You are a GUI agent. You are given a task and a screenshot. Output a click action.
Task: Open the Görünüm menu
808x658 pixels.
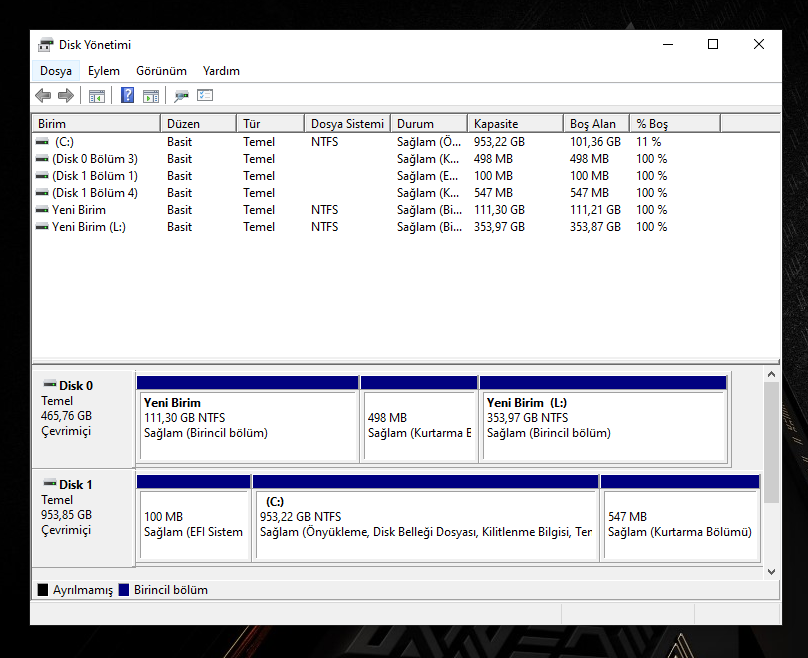[x=161, y=71]
